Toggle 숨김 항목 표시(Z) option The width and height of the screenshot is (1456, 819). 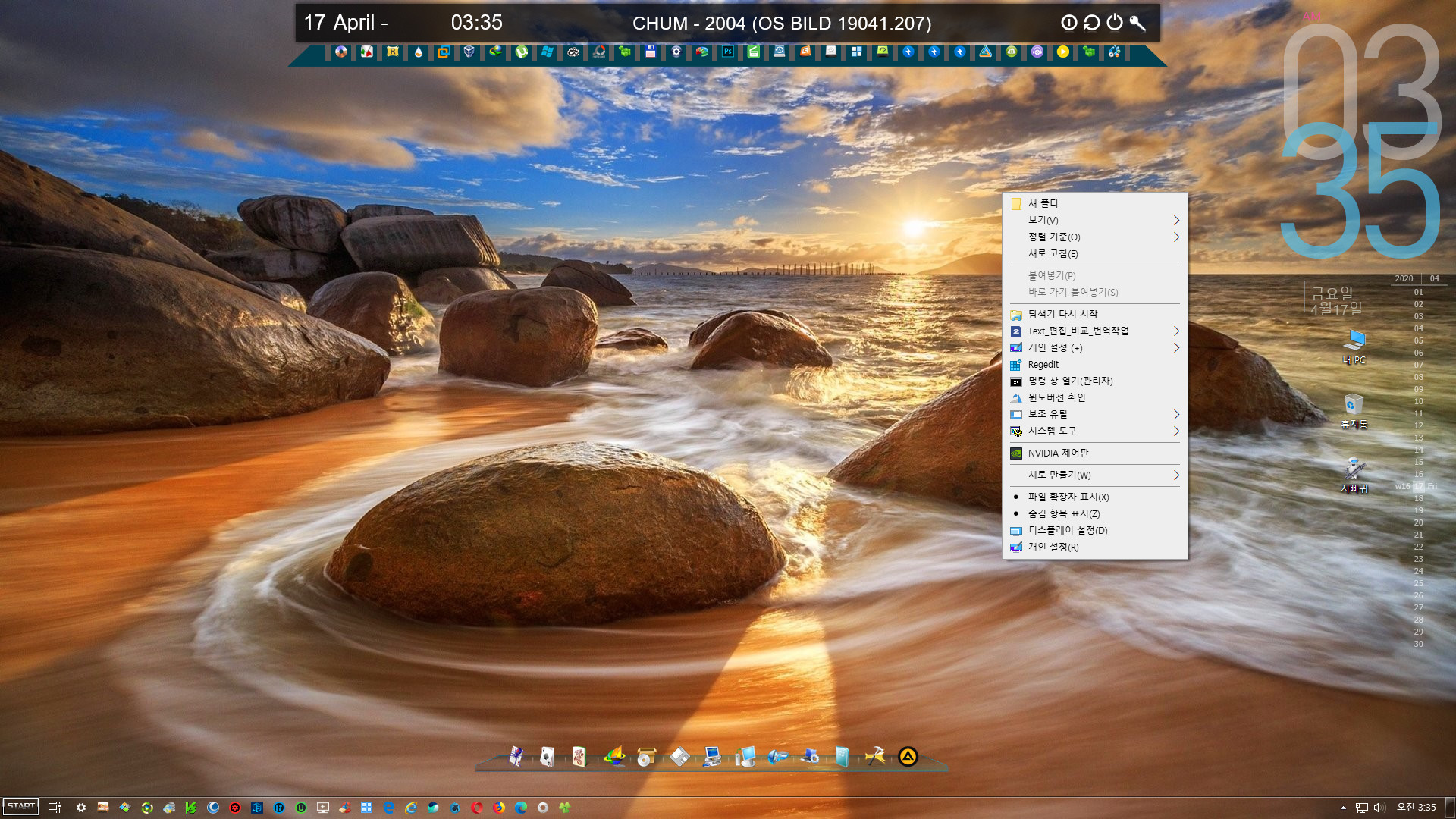point(1095,513)
